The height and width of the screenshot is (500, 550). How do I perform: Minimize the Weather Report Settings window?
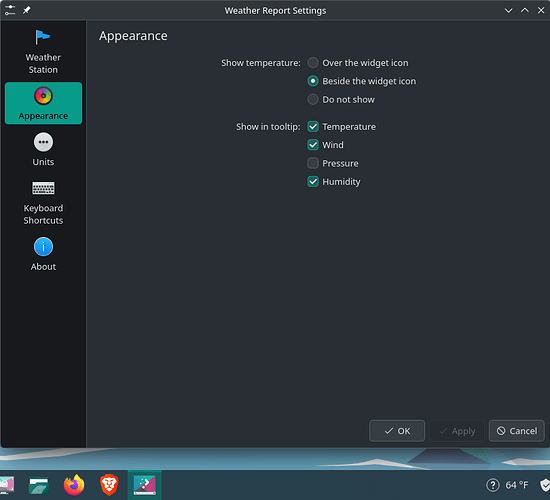click(508, 11)
